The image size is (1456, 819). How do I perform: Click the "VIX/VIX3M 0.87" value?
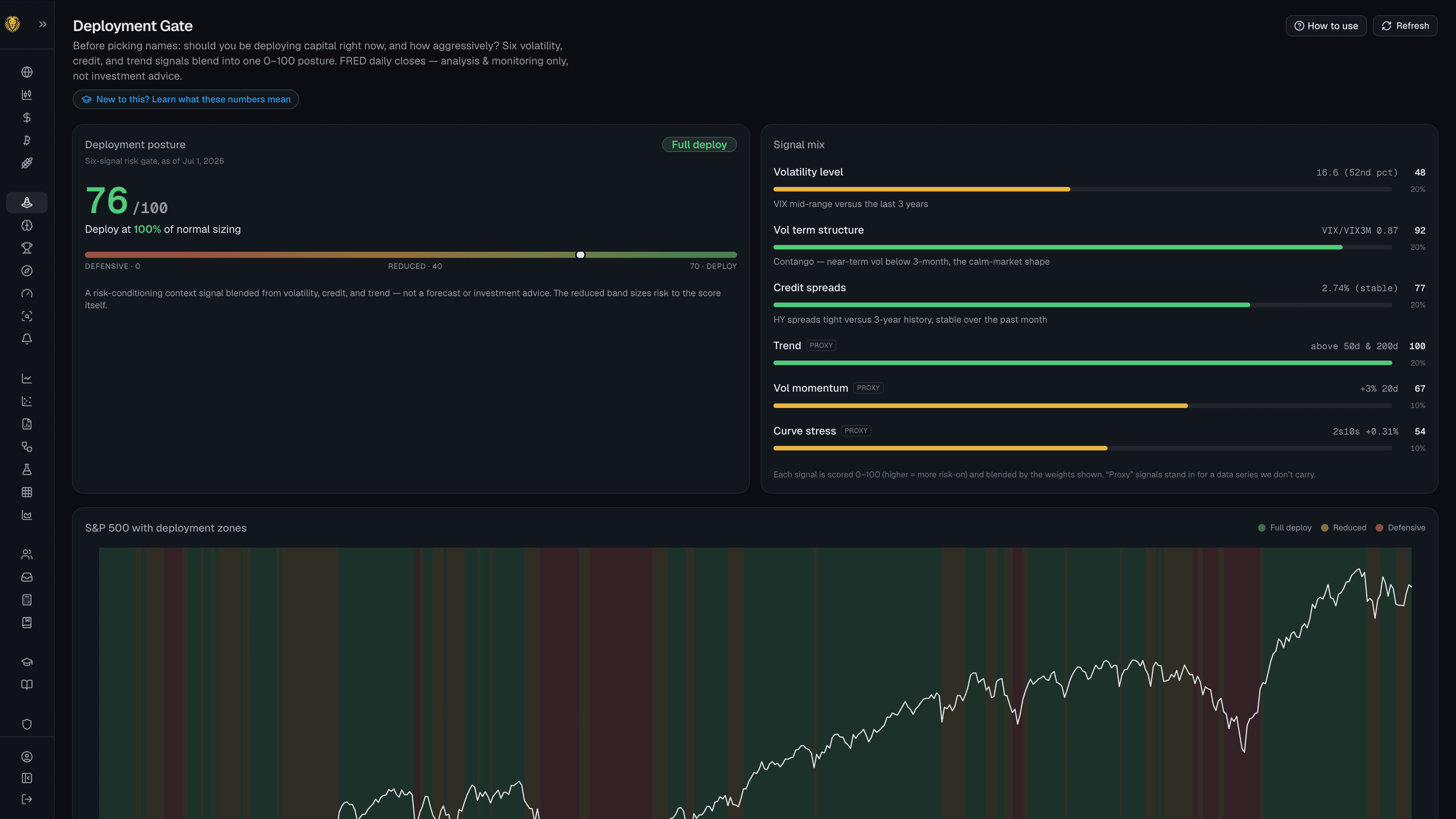[1359, 231]
